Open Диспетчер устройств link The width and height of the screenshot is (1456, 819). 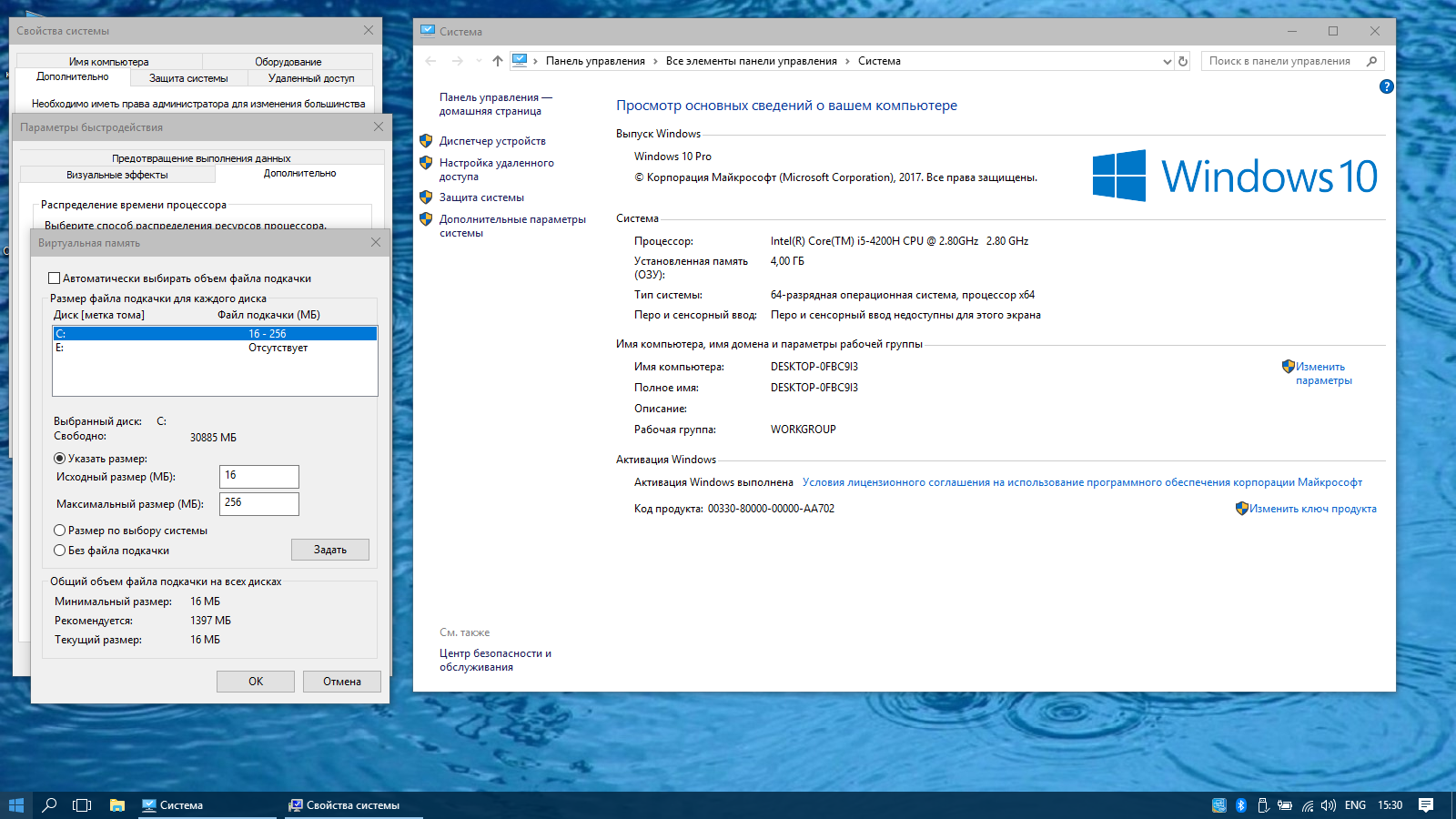[x=492, y=141]
